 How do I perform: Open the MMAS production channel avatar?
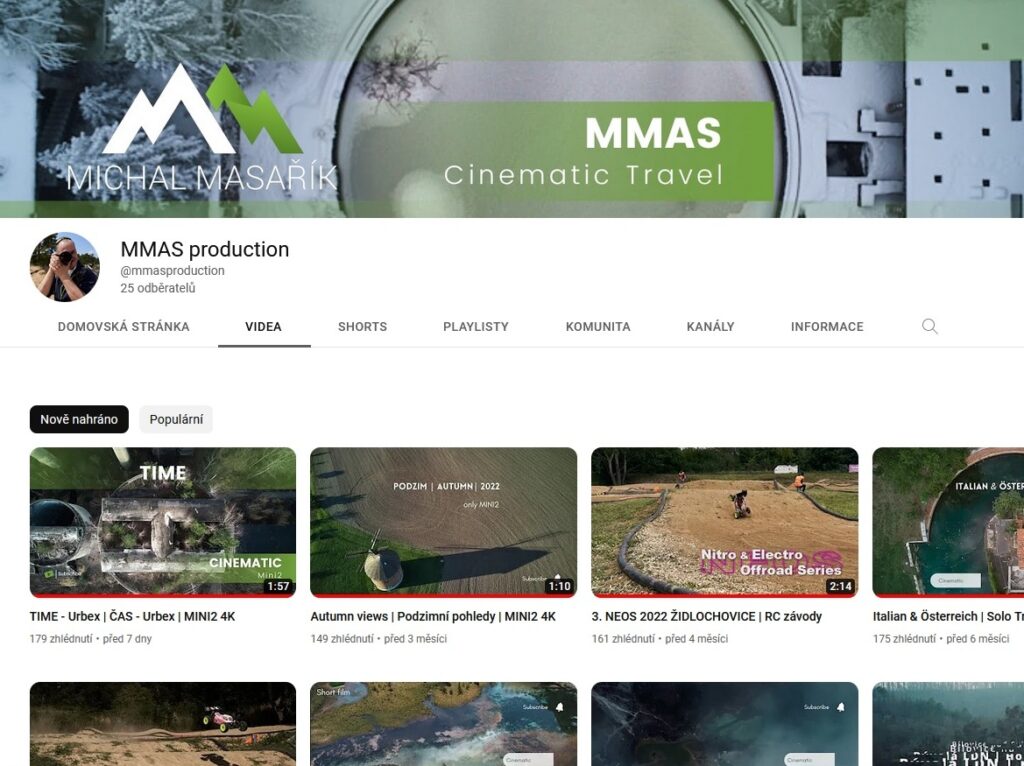[x=65, y=267]
